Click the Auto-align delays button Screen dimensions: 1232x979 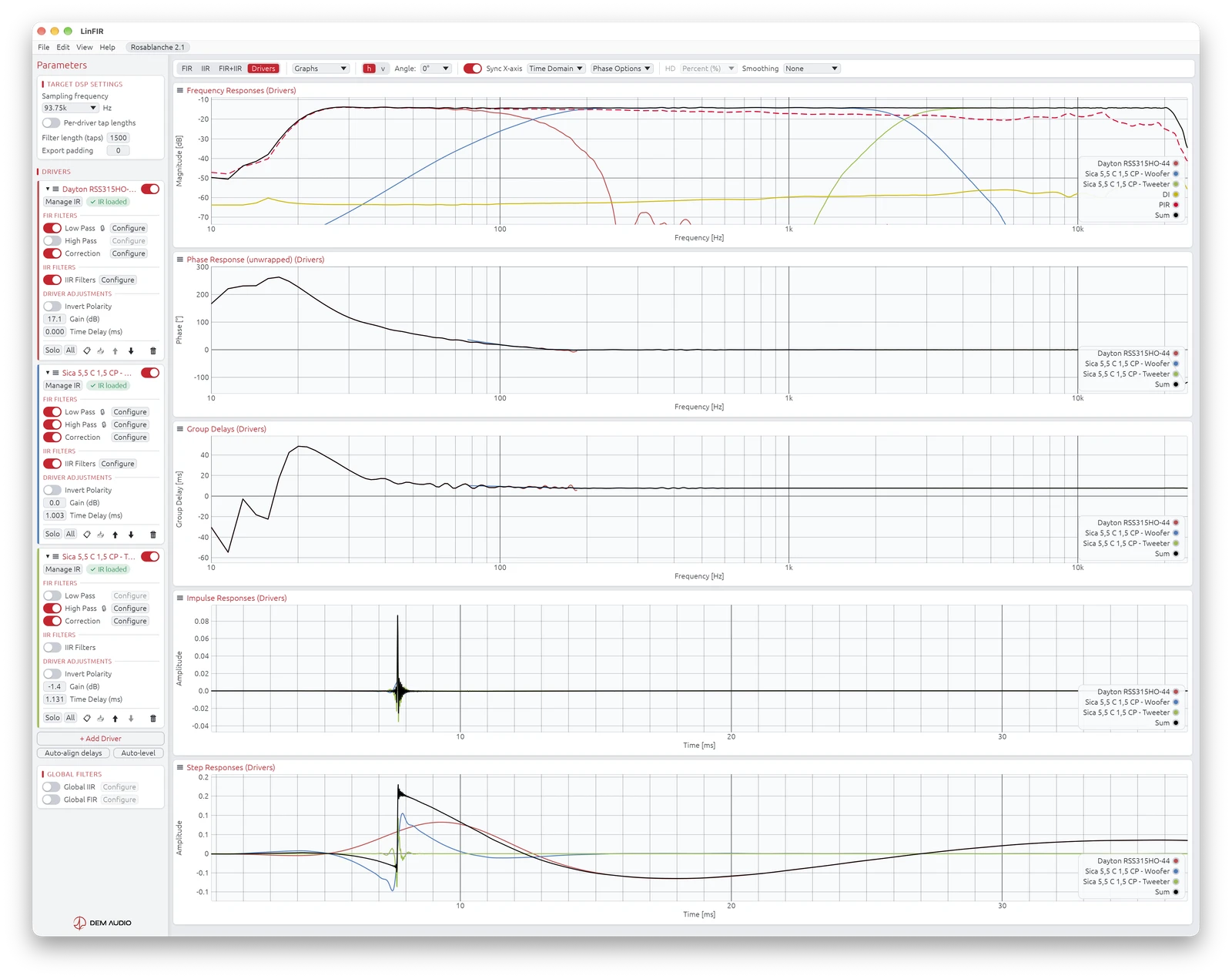tap(73, 753)
